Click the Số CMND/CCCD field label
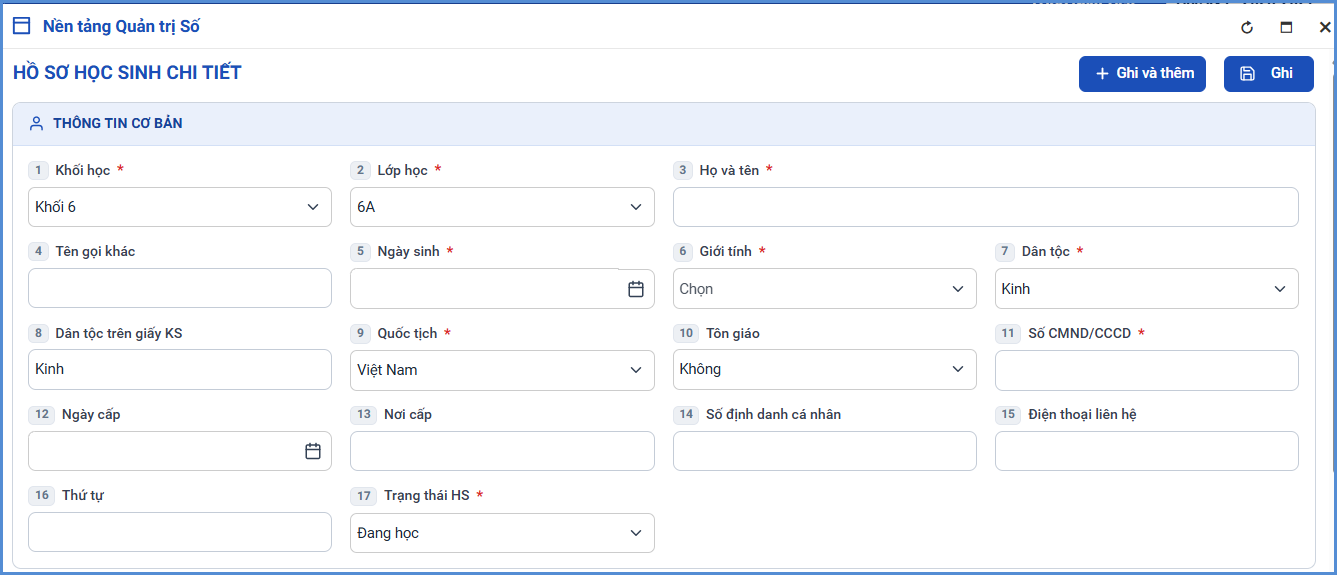Image resolution: width=1337 pixels, height=575 pixels. (x=1080, y=333)
